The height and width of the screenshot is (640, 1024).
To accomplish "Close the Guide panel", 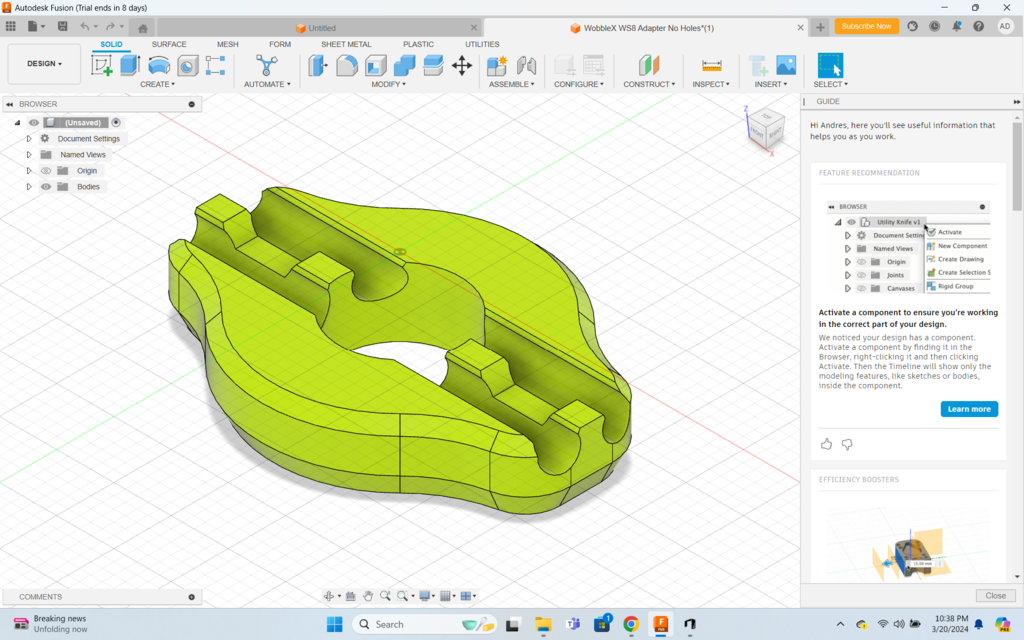I will [995, 595].
